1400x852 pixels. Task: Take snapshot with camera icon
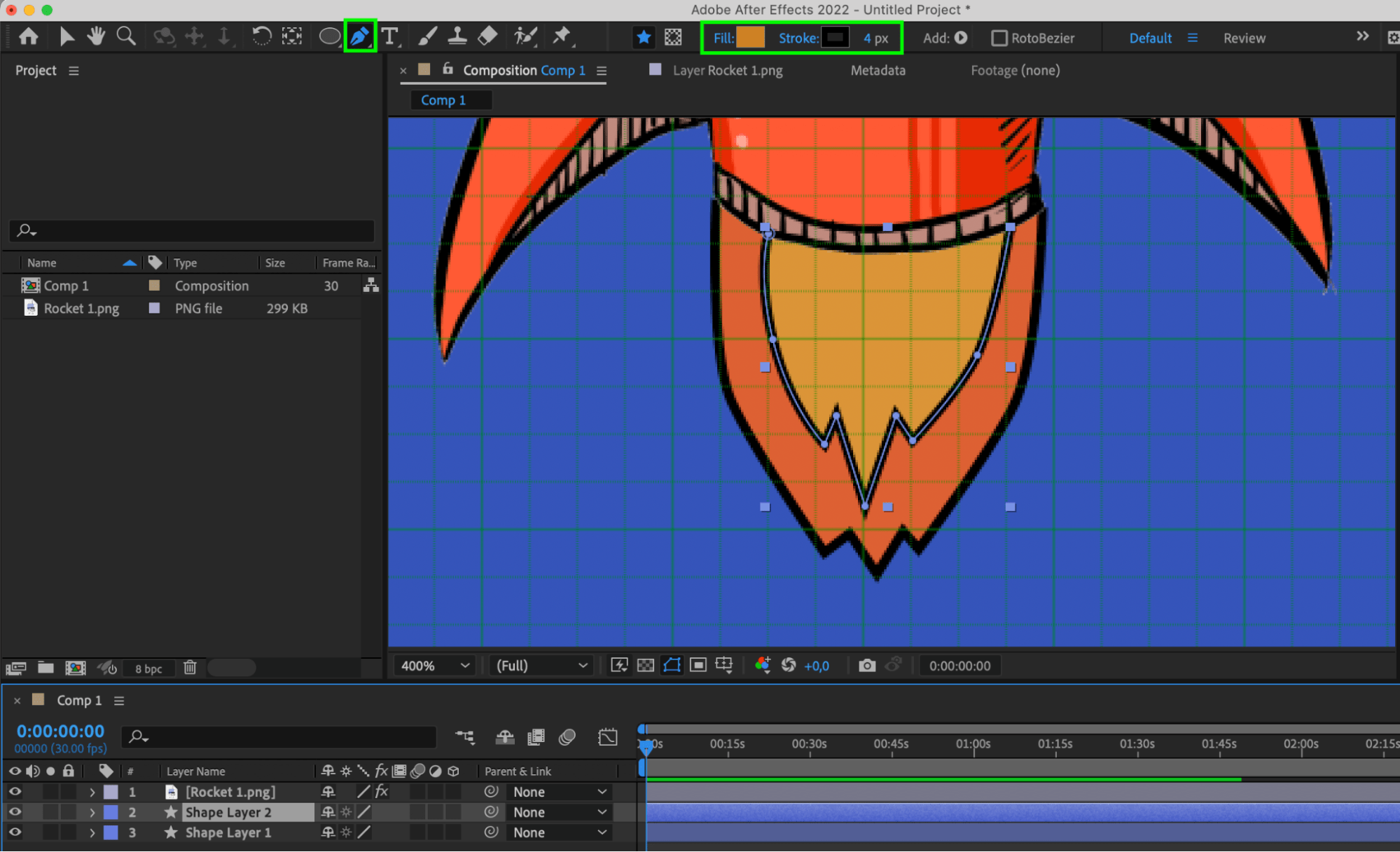pos(866,666)
